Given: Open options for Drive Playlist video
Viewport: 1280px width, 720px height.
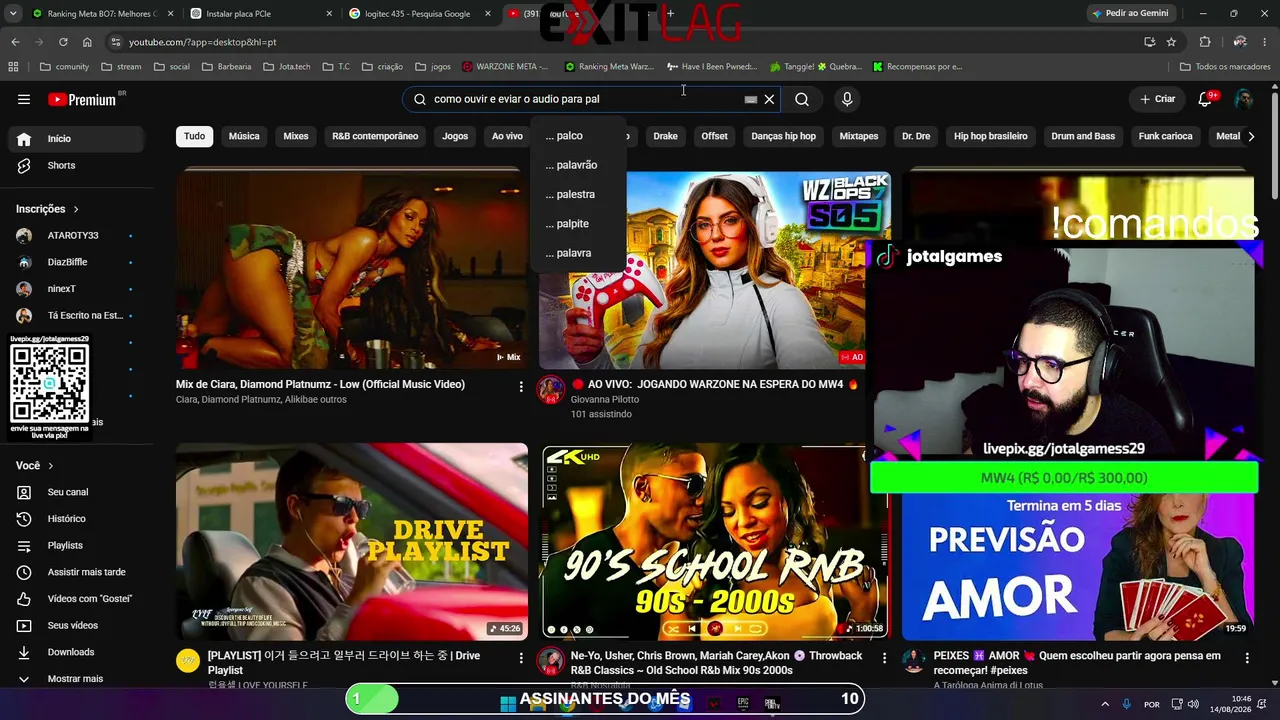Looking at the screenshot, I should 521,658.
